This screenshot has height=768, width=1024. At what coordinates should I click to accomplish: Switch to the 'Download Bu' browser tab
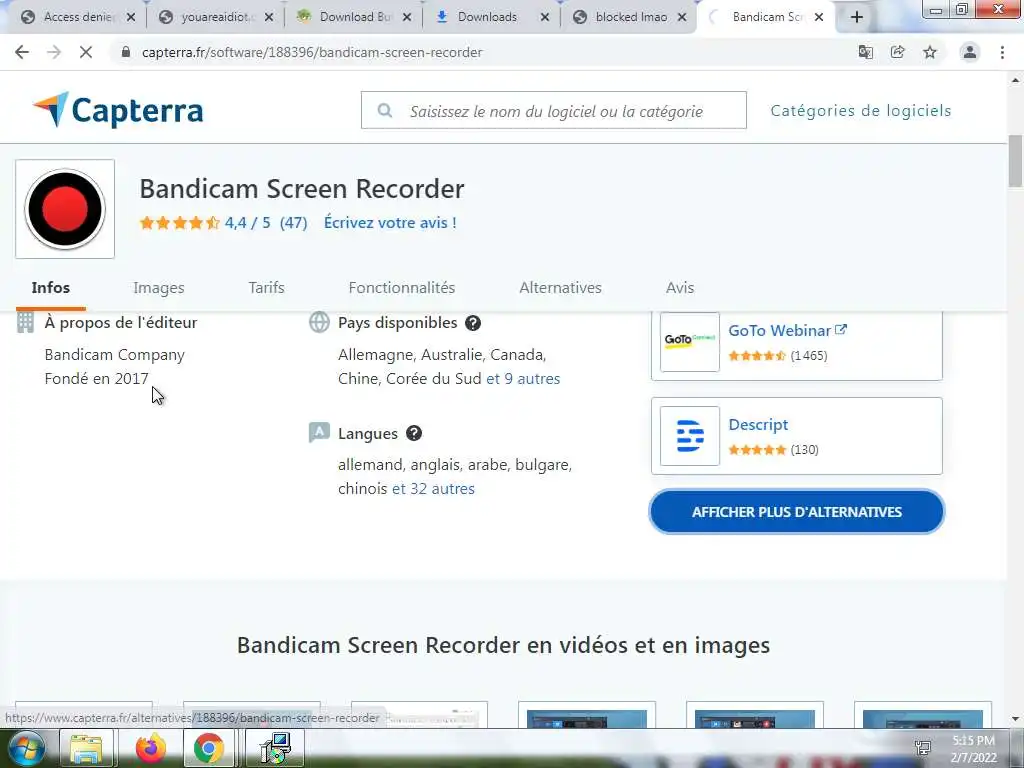tap(353, 17)
